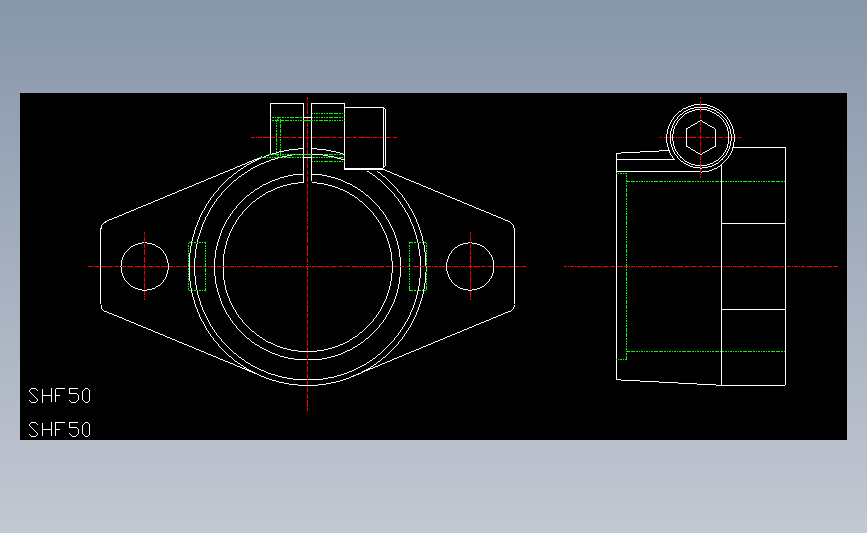Select the lower SHF50 text label
This screenshot has height=533, width=867.
[59, 430]
